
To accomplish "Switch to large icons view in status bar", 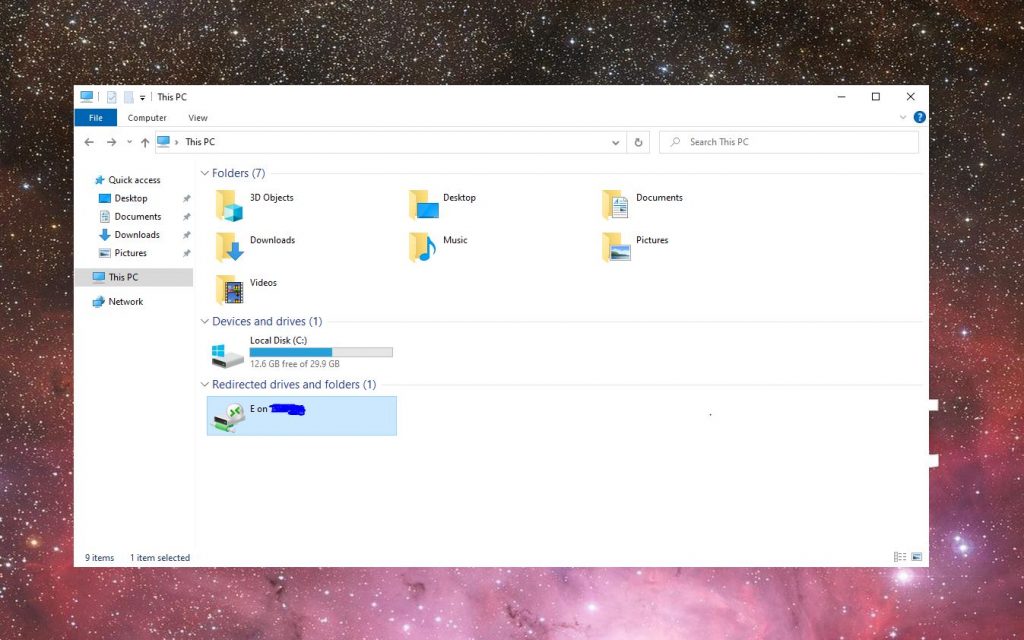I will [x=916, y=557].
